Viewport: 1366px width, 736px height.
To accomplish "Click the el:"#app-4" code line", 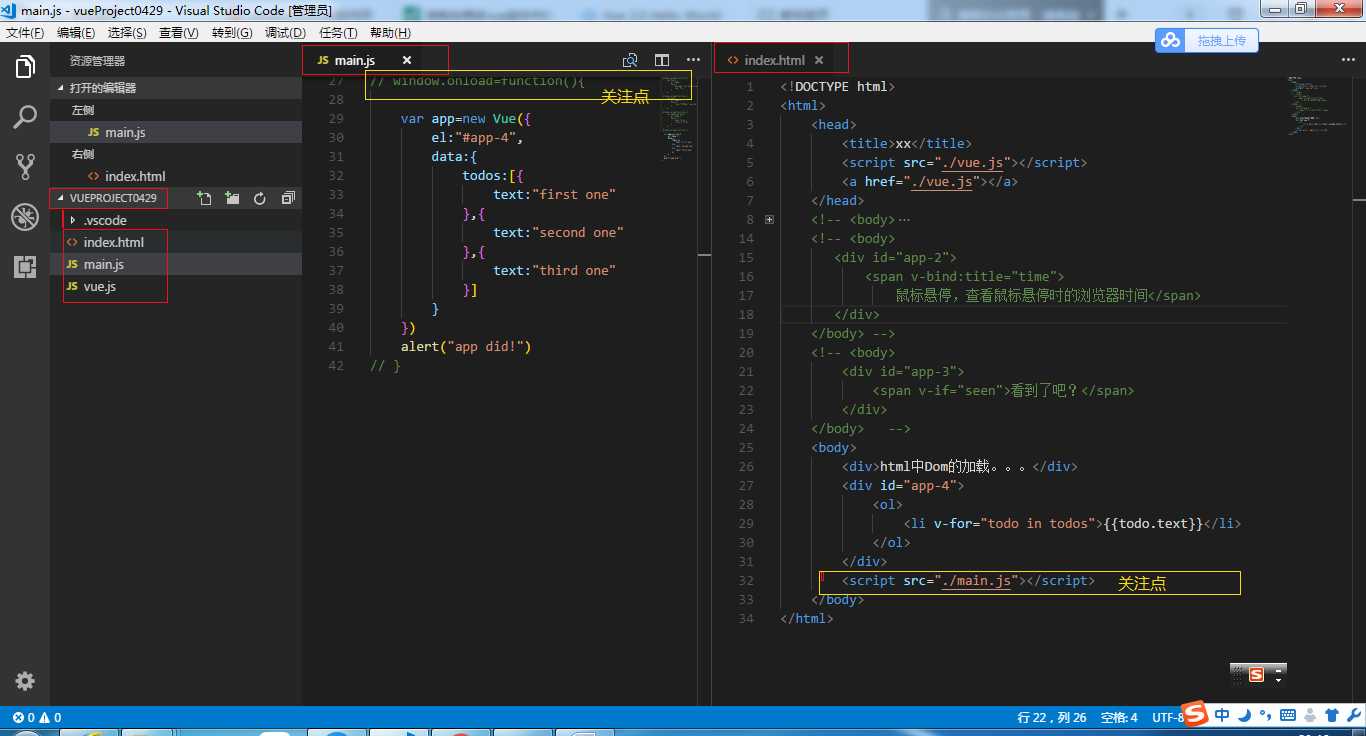I will [x=478, y=138].
